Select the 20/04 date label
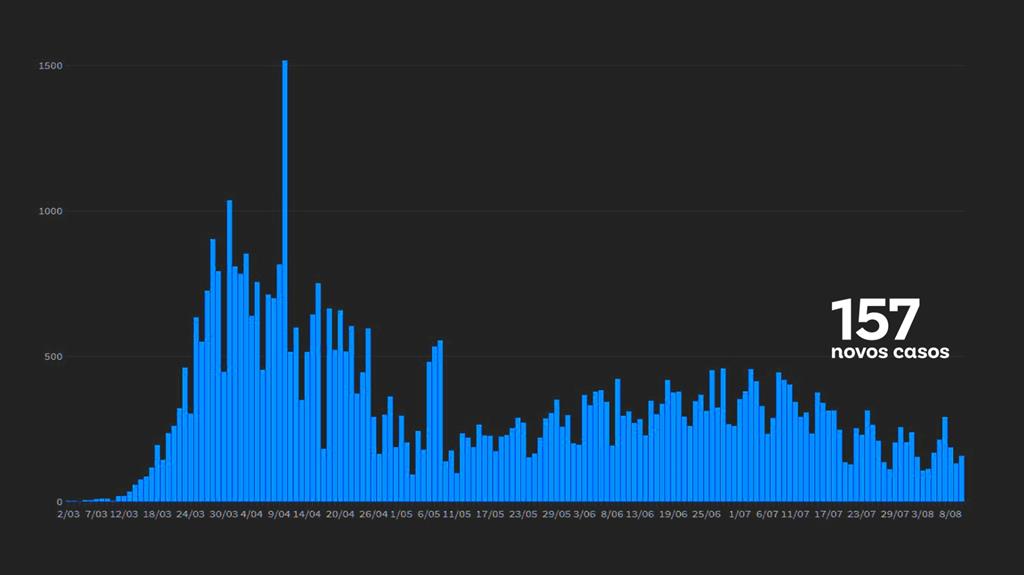 click(x=340, y=514)
